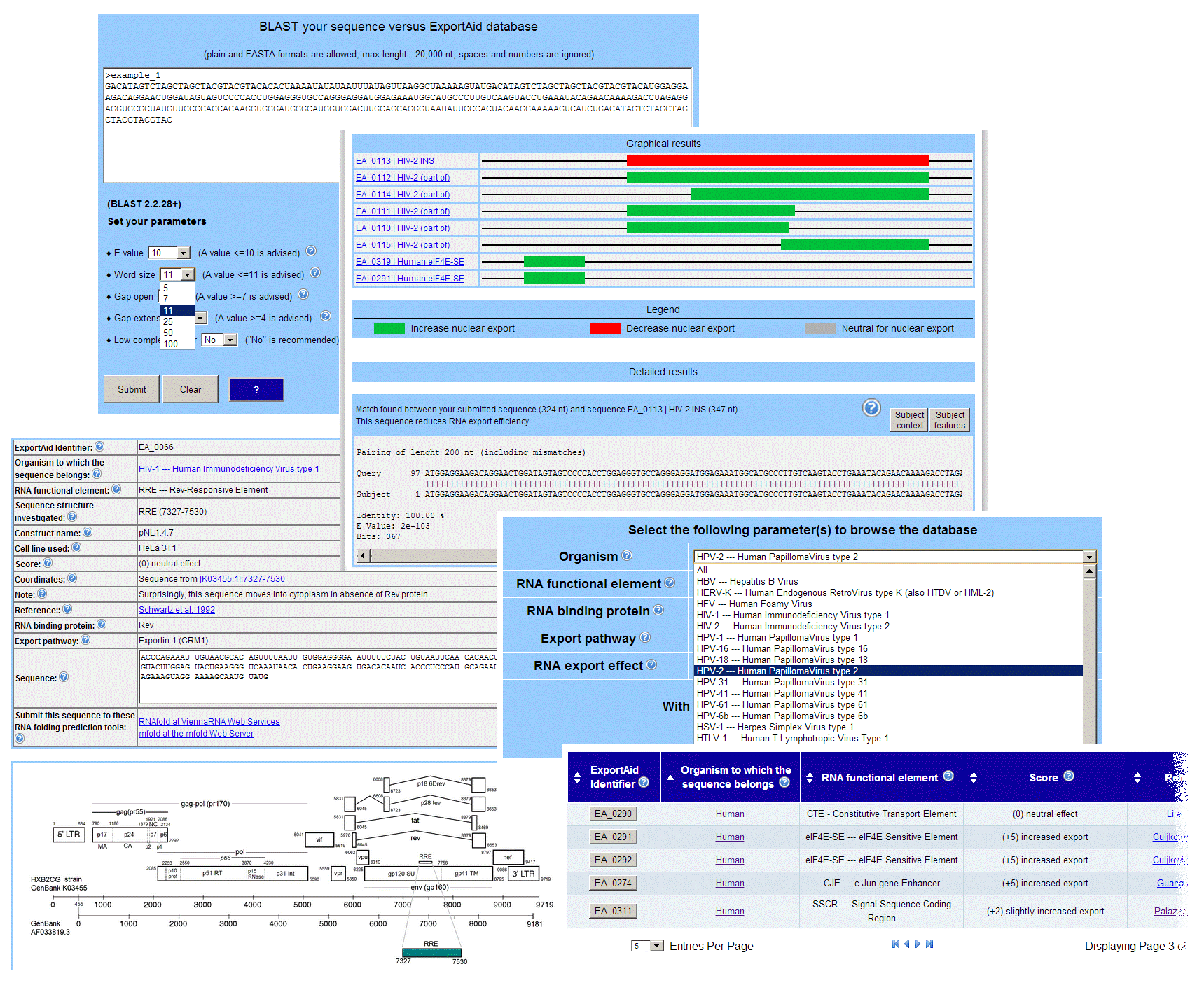Open help next to Cell line used label
This screenshot has height=983, width=1204.
76,548
